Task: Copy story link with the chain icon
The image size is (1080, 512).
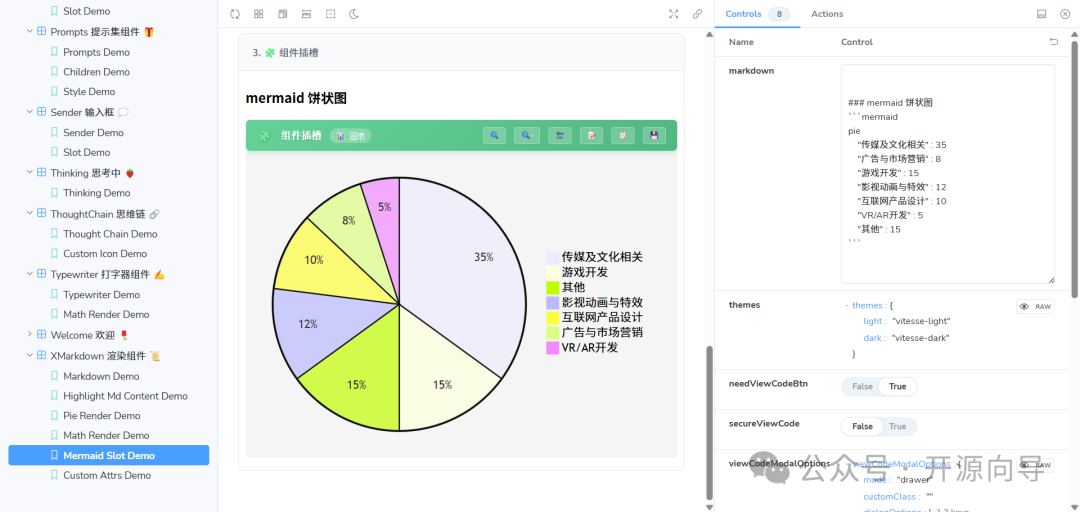Action: coord(697,14)
